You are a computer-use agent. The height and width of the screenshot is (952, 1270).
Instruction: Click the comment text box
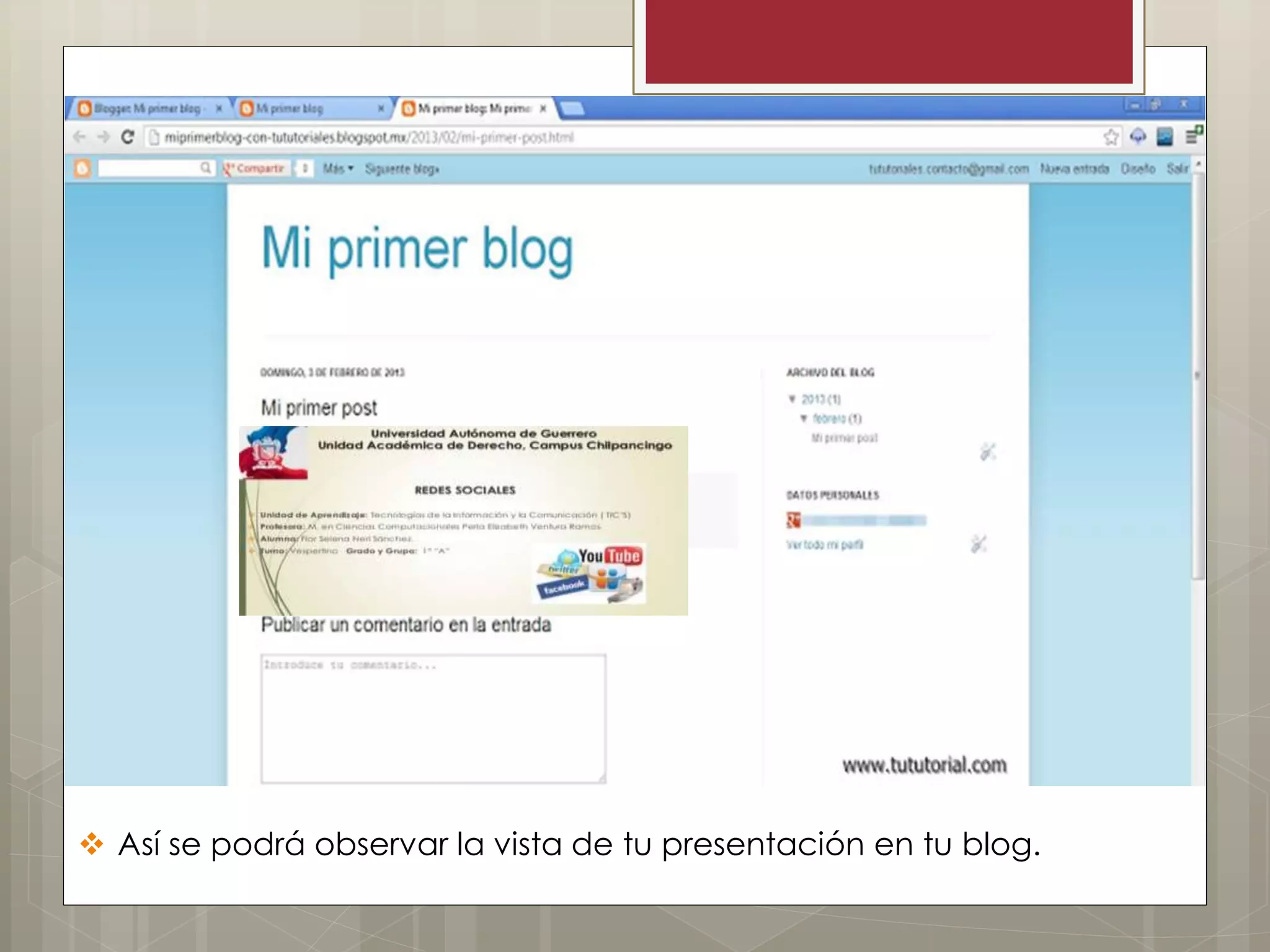433,718
